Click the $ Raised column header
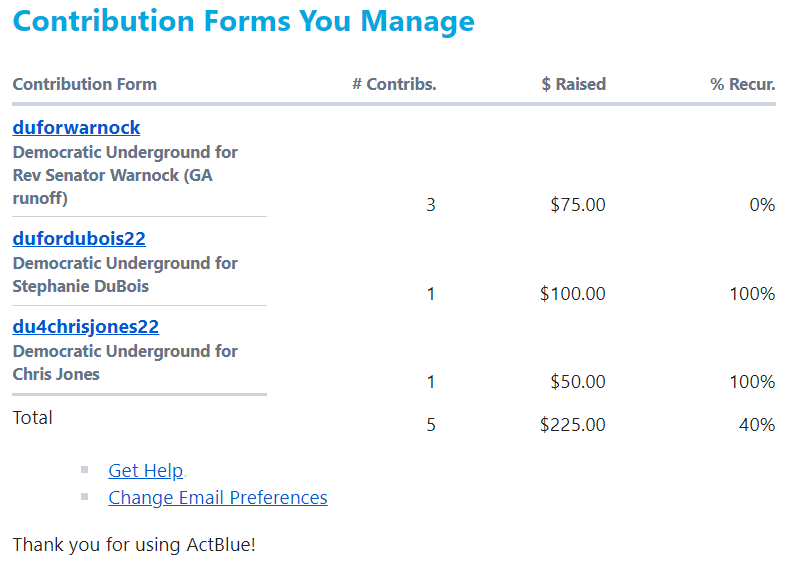Screen dimensions: 793x562 573,84
